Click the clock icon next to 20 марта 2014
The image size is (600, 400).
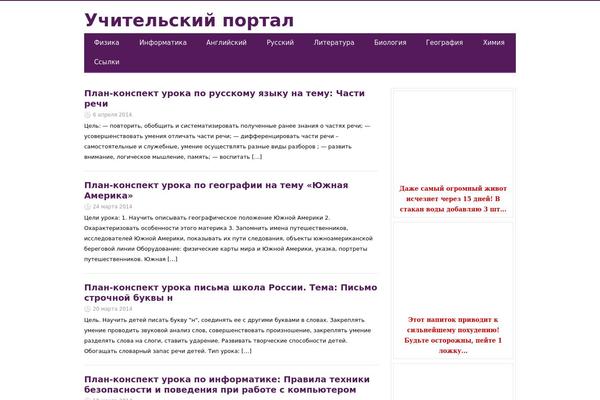coord(87,309)
